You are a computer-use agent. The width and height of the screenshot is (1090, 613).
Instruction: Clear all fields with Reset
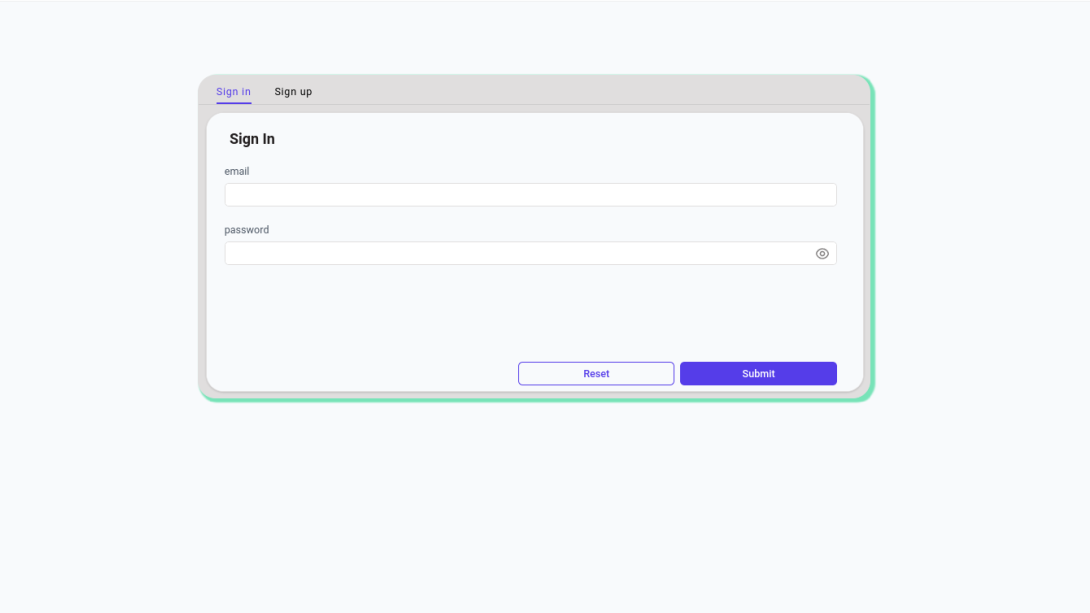[595, 373]
